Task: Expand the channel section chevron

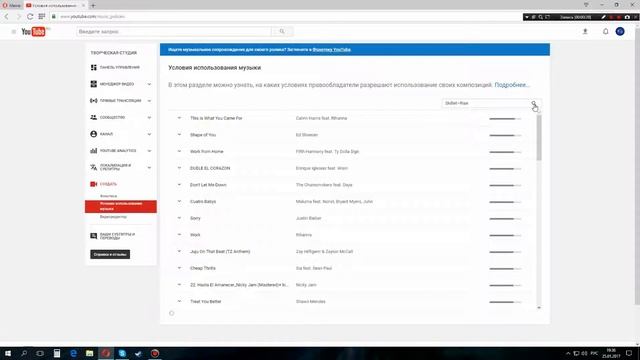Action: click(149, 134)
